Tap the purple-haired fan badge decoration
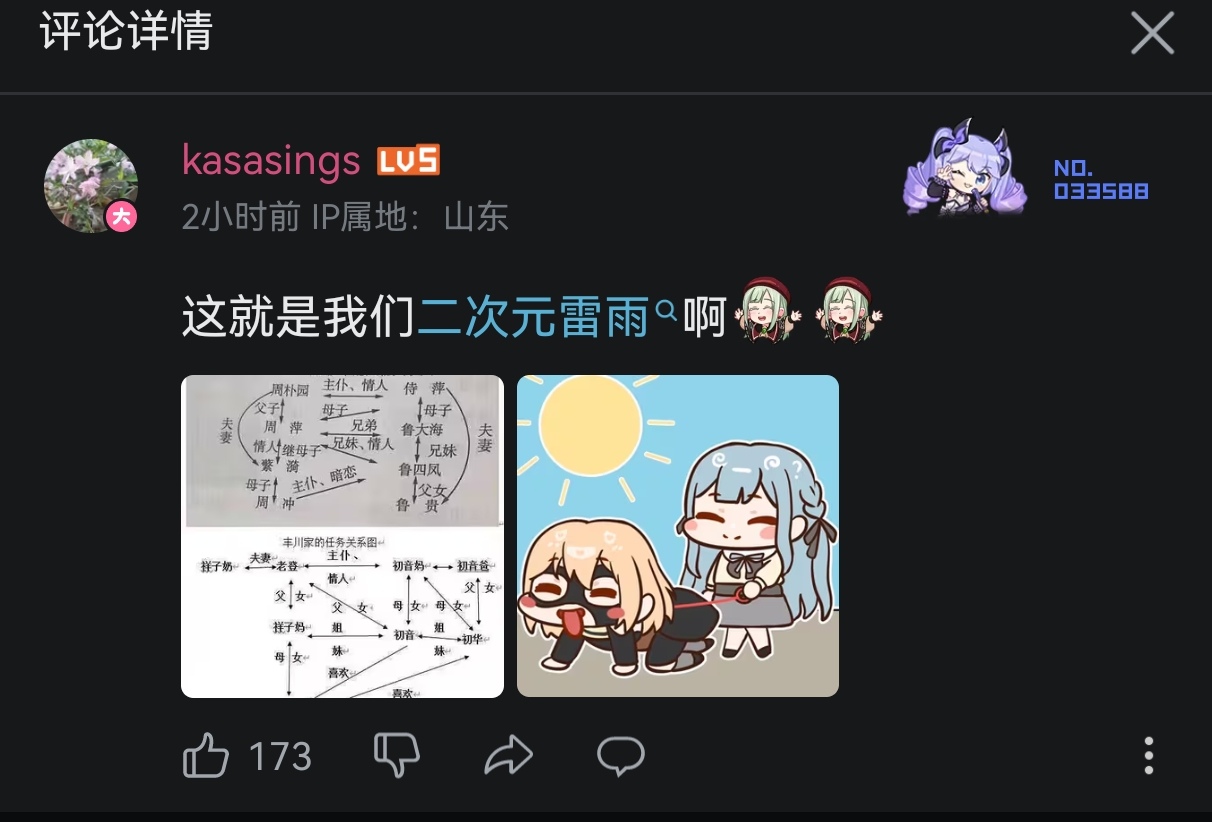 tap(966, 166)
